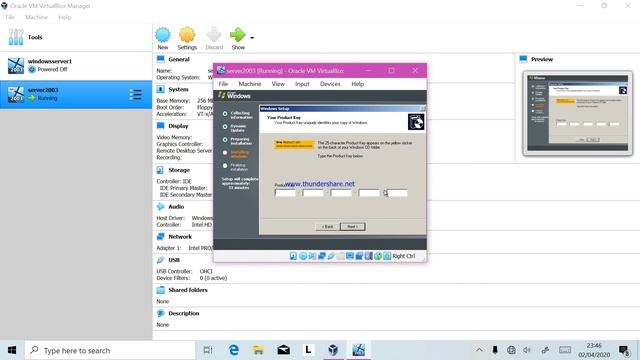Open Devices menu in server2003 VM window

point(330,84)
